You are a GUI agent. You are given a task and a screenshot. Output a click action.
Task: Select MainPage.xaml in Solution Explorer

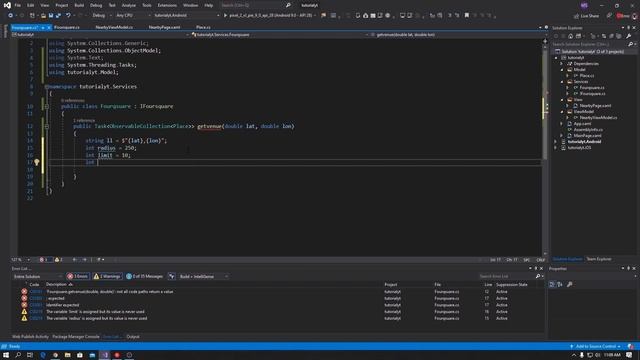click(587, 136)
